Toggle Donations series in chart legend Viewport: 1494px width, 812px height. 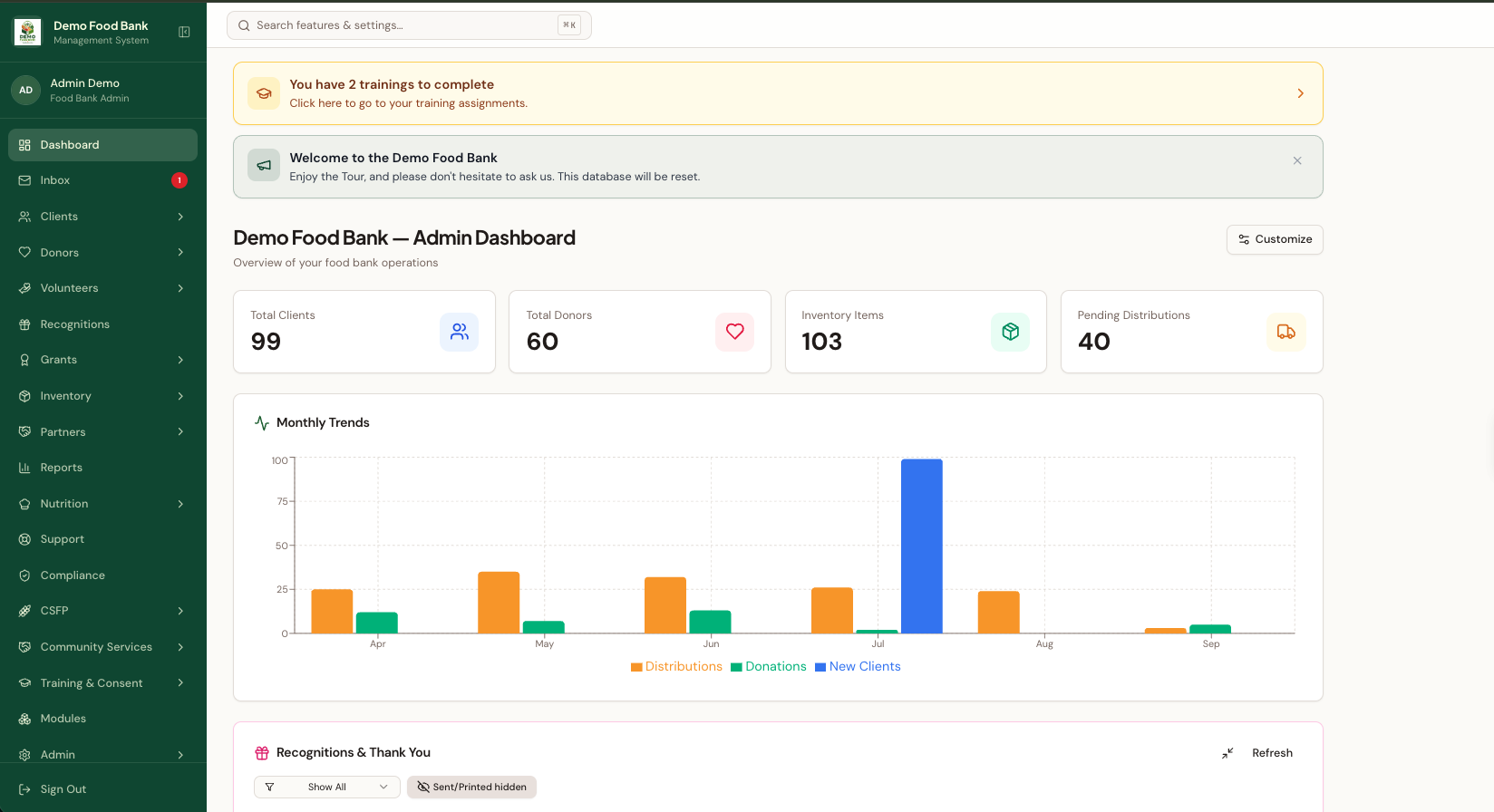click(769, 666)
